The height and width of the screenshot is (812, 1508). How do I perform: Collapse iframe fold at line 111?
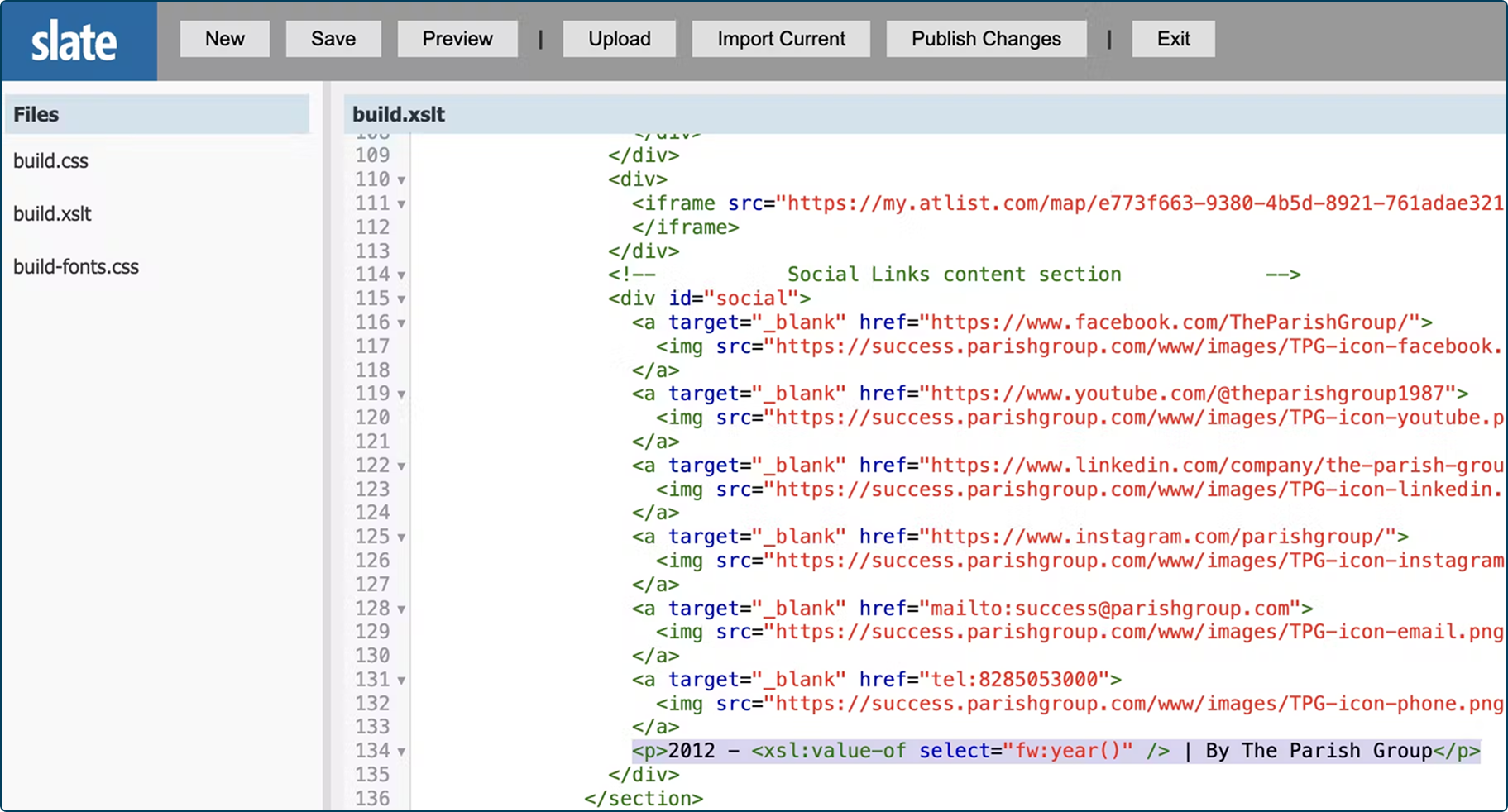tap(401, 204)
